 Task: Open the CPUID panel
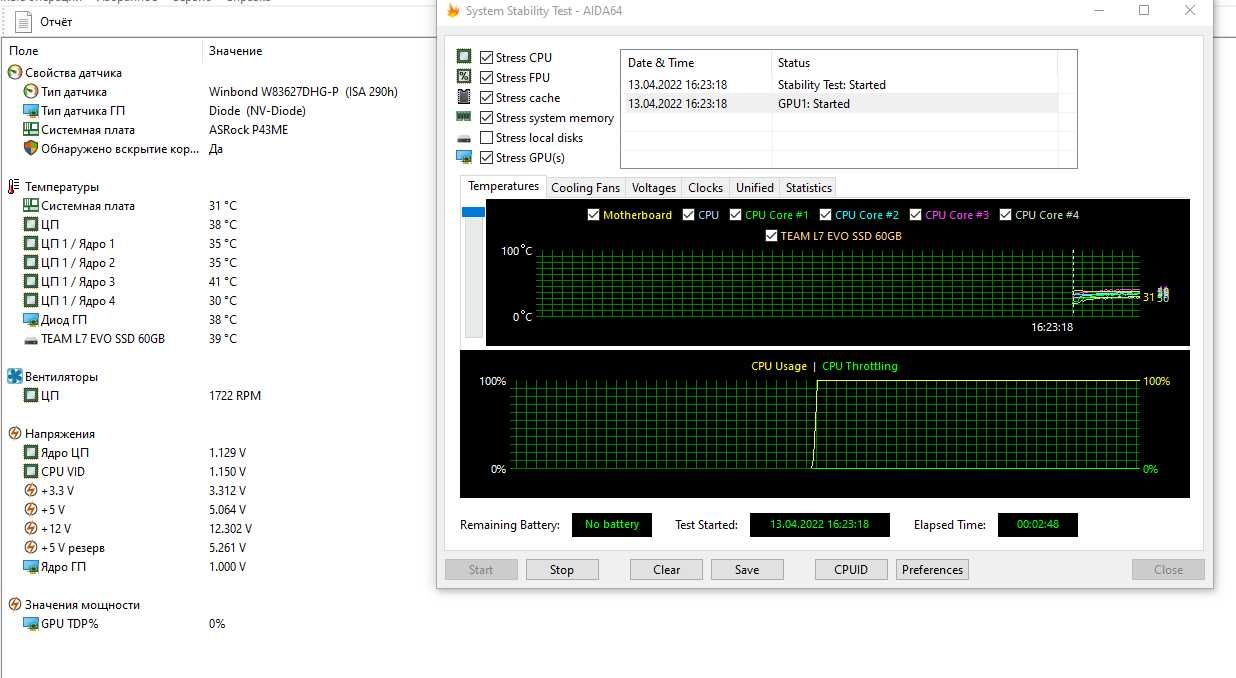click(x=851, y=570)
